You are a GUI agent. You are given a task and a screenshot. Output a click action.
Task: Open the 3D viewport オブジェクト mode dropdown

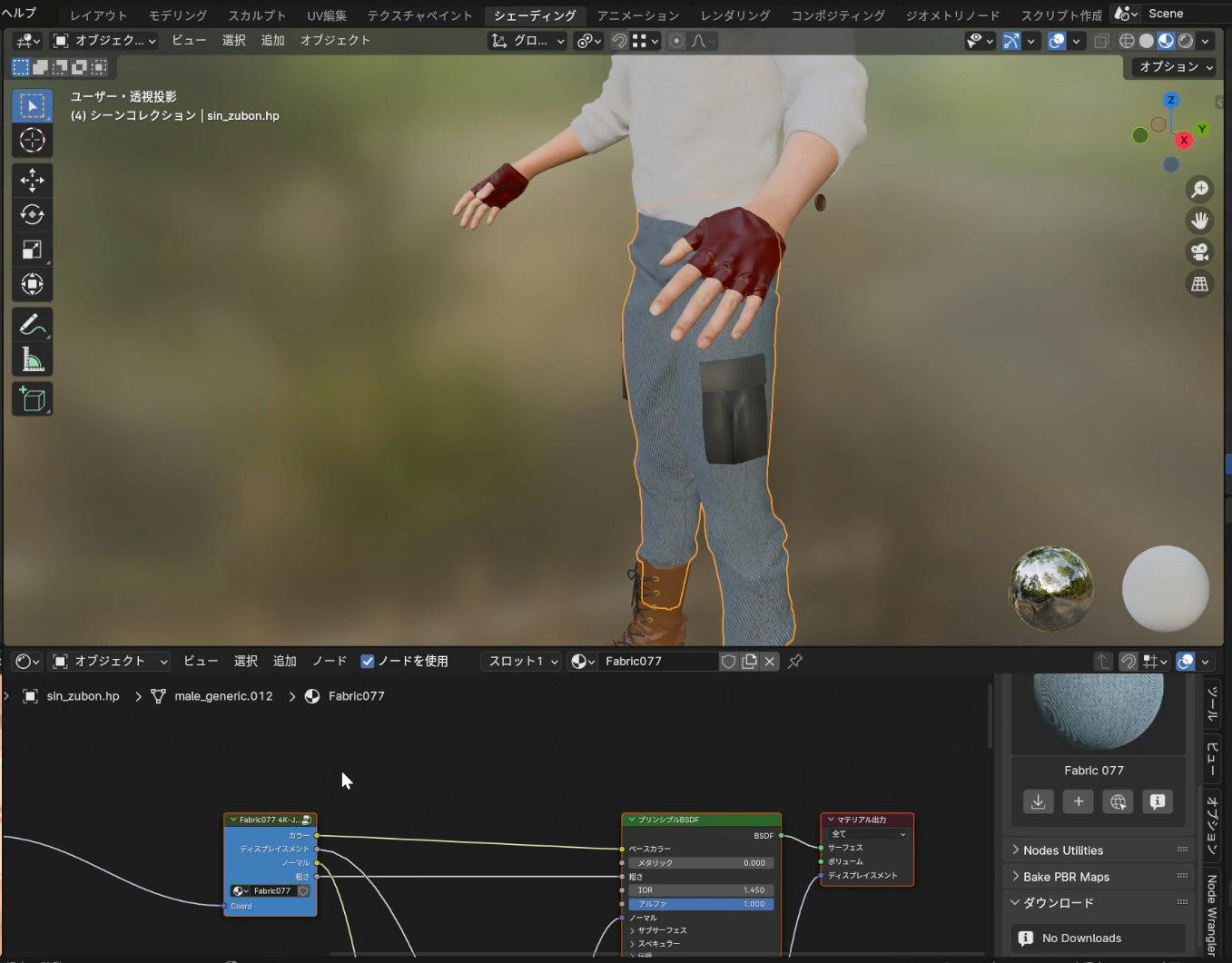point(104,41)
